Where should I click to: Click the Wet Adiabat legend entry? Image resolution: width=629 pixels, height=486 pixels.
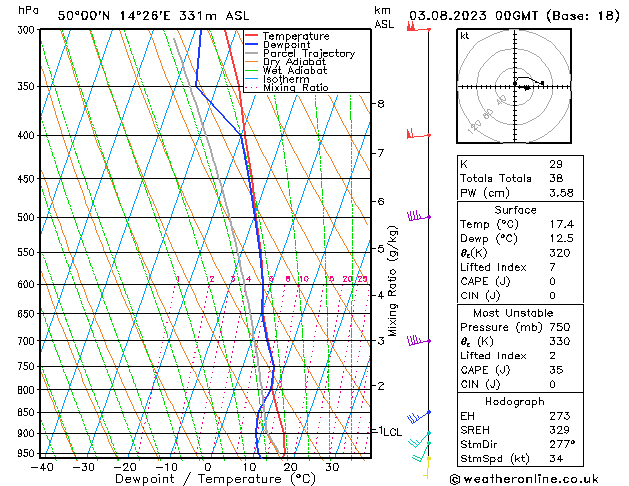coord(295,71)
